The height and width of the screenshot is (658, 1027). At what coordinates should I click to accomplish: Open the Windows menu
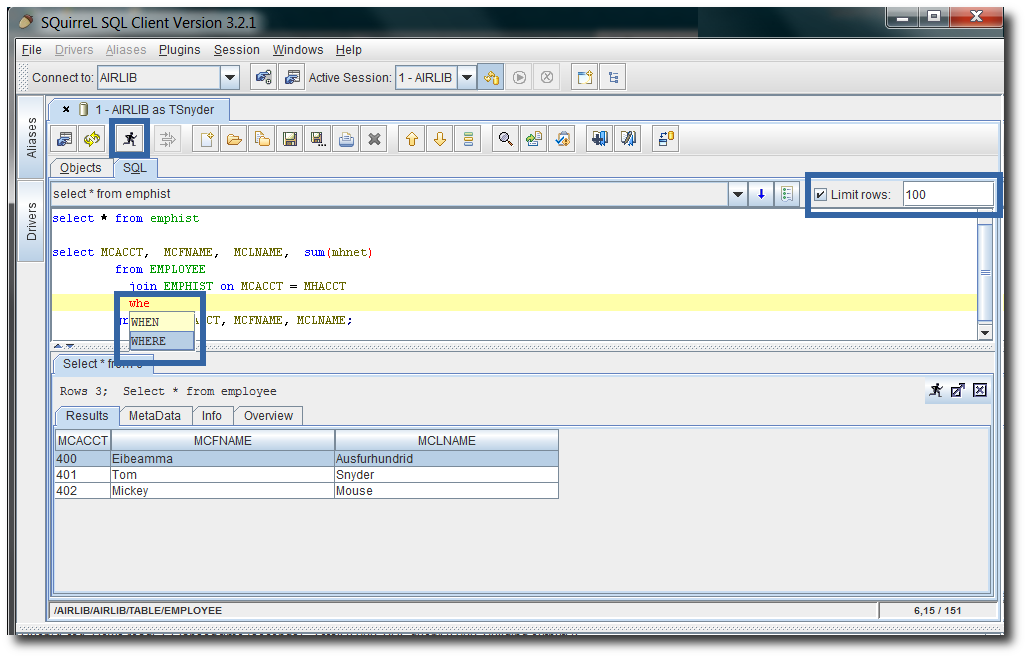pos(298,50)
